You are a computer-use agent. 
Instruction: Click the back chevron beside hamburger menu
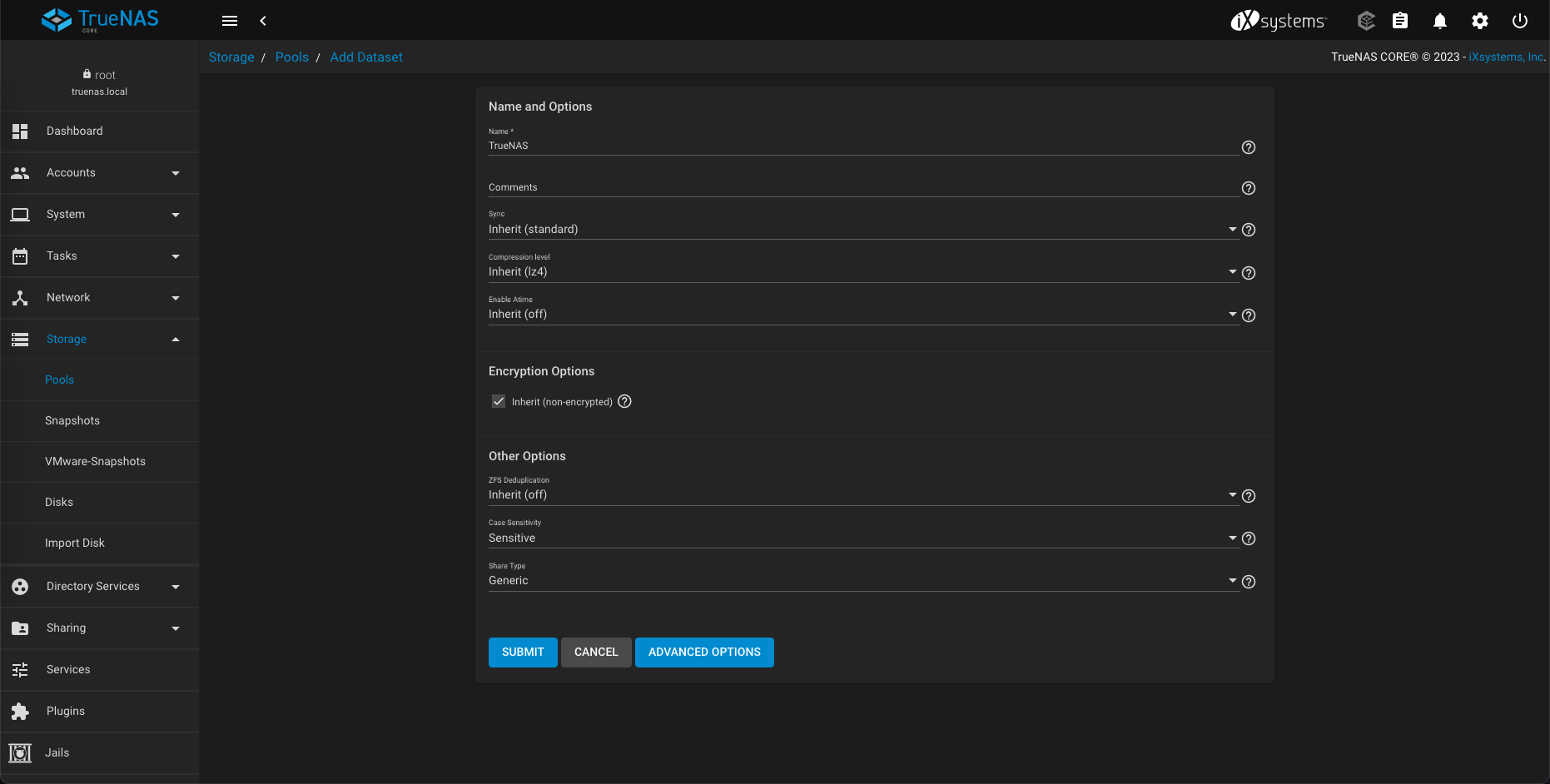point(263,21)
